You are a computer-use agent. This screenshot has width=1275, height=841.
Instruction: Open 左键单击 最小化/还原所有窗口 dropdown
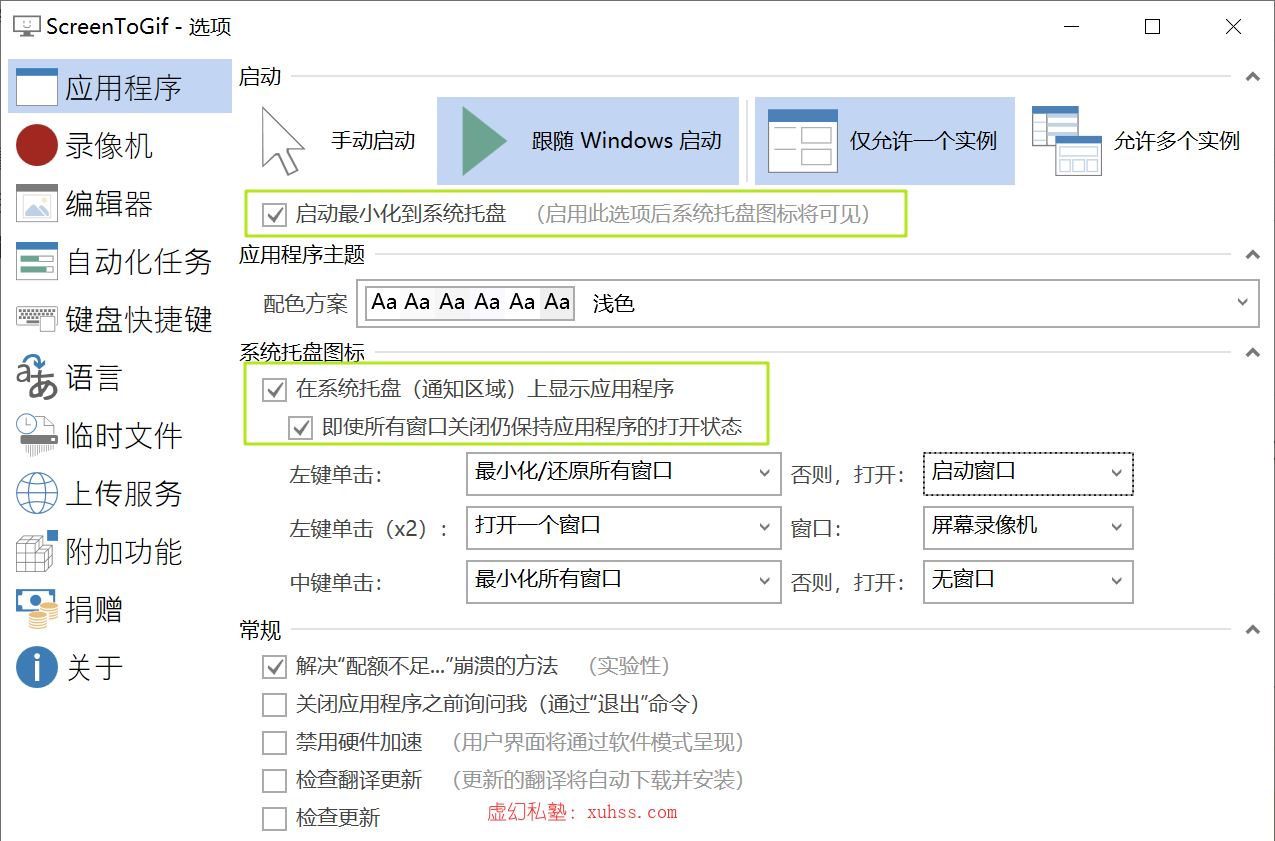click(623, 473)
